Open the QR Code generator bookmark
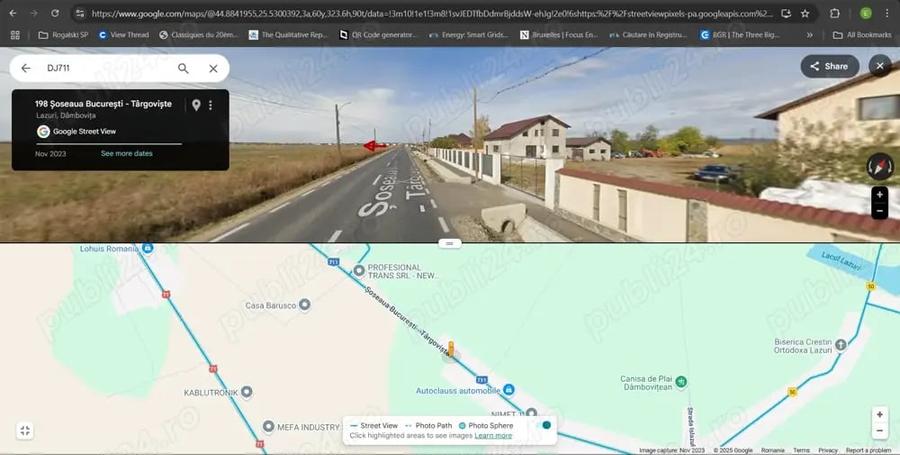 coord(378,35)
